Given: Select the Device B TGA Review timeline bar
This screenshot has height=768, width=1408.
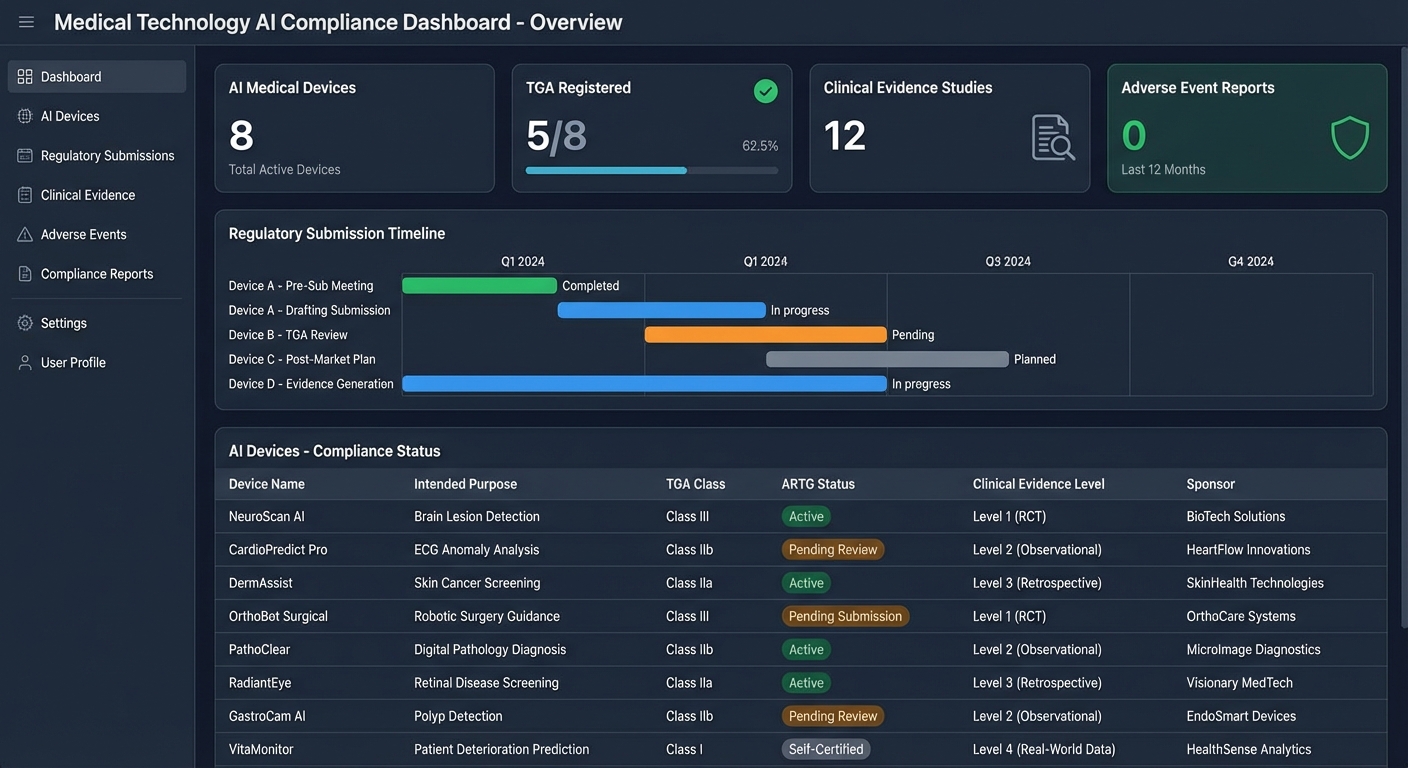Looking at the screenshot, I should 765,334.
